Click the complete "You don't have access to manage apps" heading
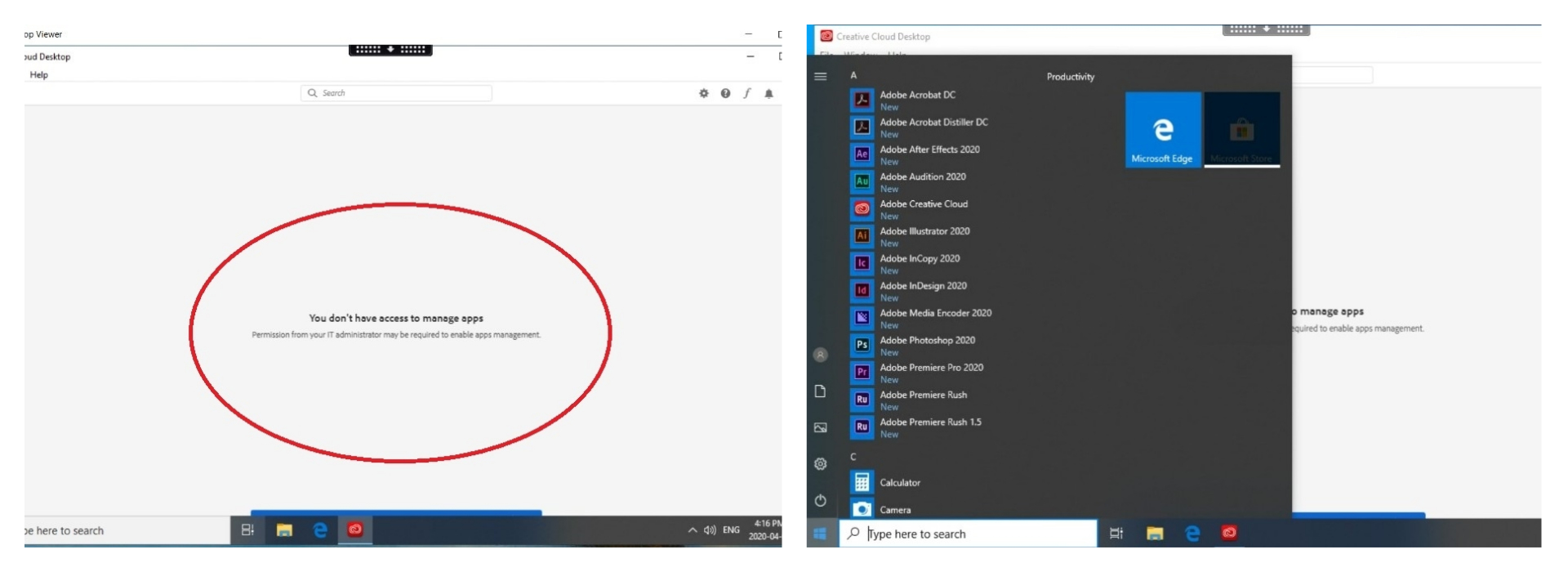Viewport: 1568px width, 572px height. [396, 318]
